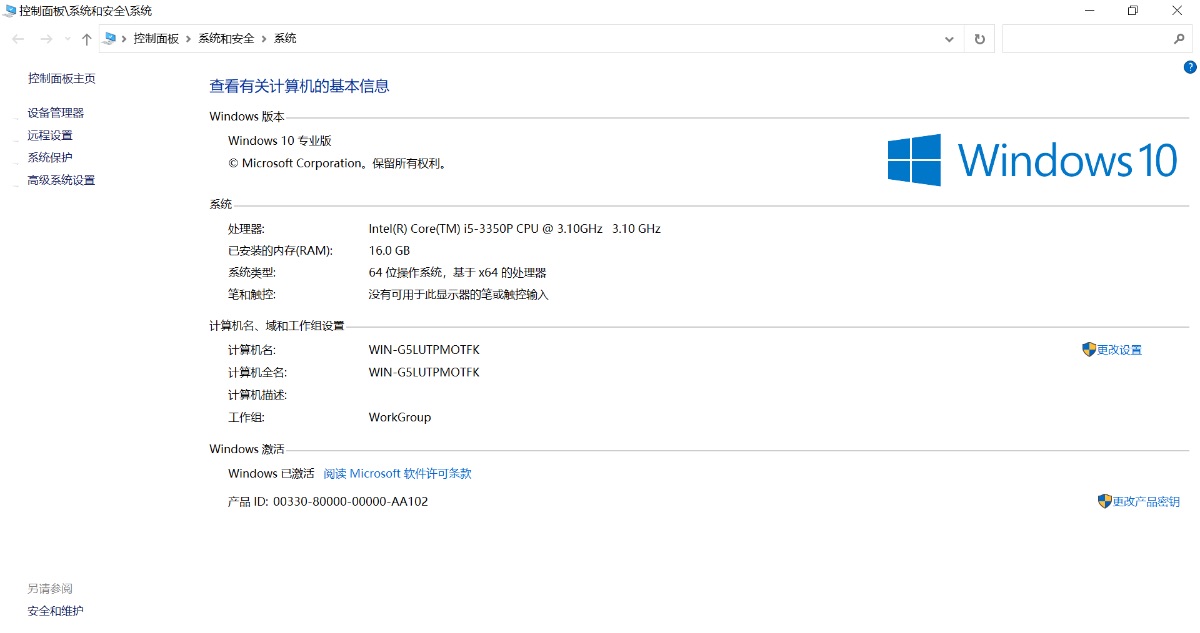Click the computer name in the 计算机全名 row
1200x633 pixels.
point(424,372)
